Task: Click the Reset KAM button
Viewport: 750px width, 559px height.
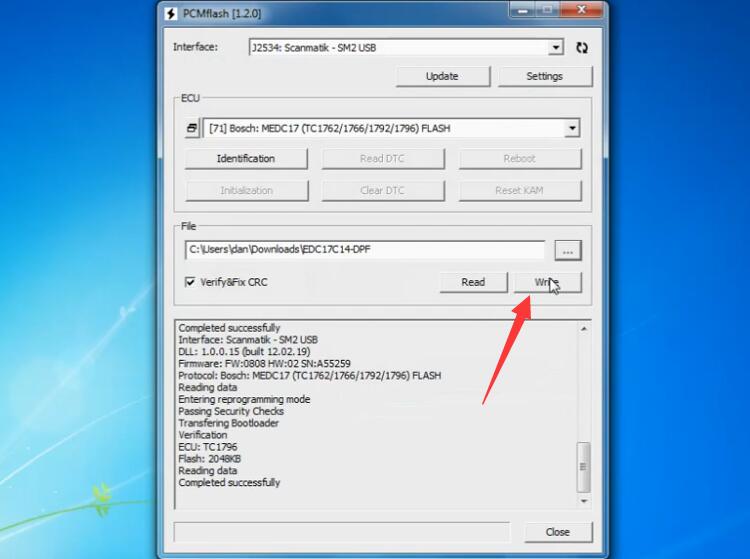Action: (520, 191)
